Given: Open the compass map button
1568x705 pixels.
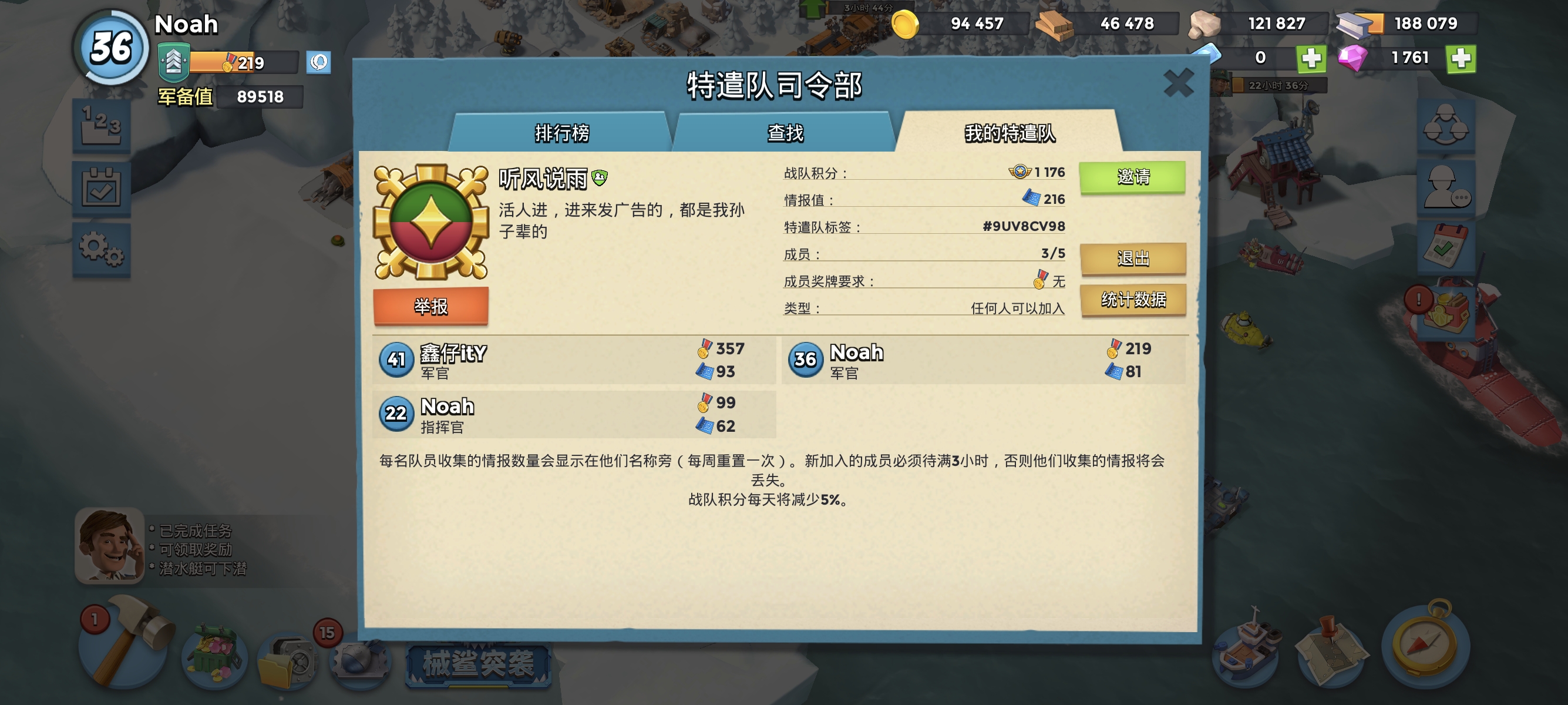Looking at the screenshot, I should pyautogui.click(x=1426, y=645).
